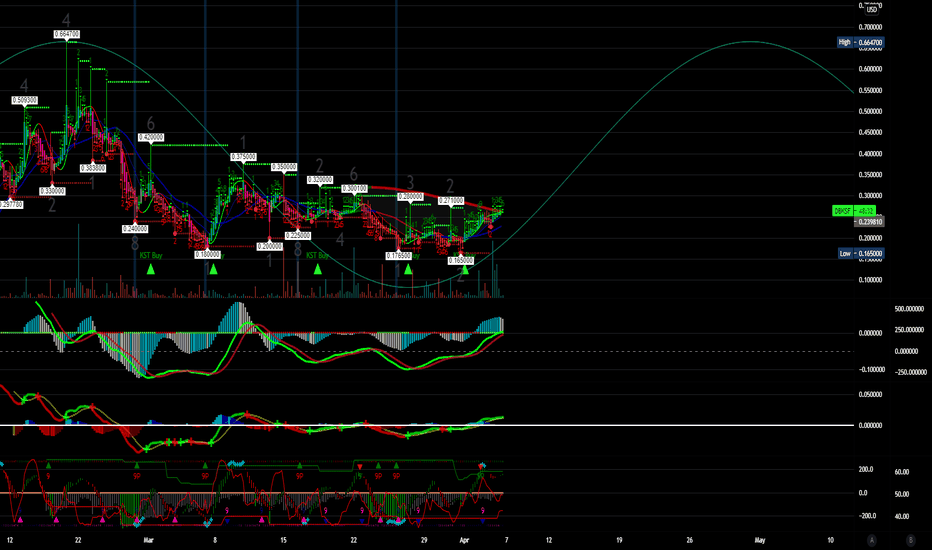Click the 0.700000 price axis value
The width and height of the screenshot is (932, 550).
click(870, 27)
